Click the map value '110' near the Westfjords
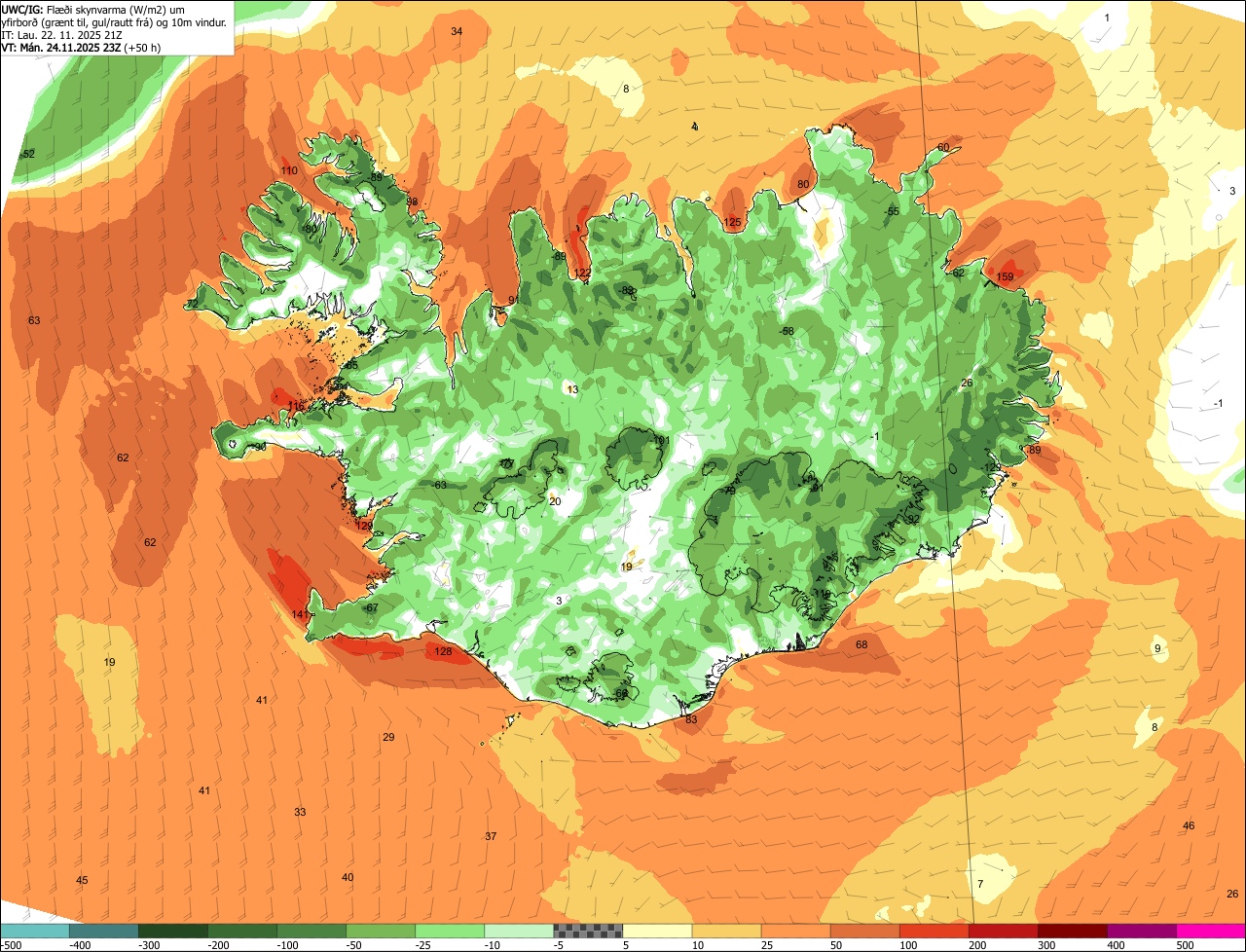This screenshot has width=1246, height=952. pyautogui.click(x=289, y=170)
